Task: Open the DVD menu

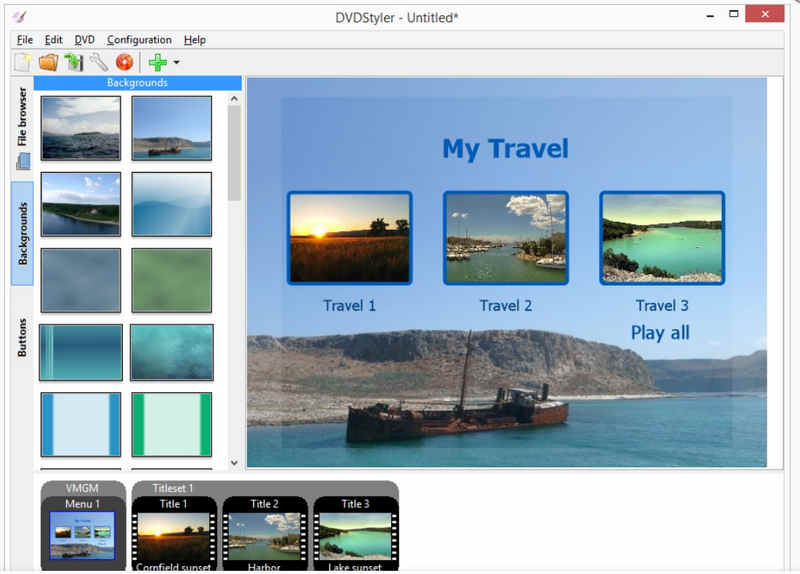Action: (84, 40)
